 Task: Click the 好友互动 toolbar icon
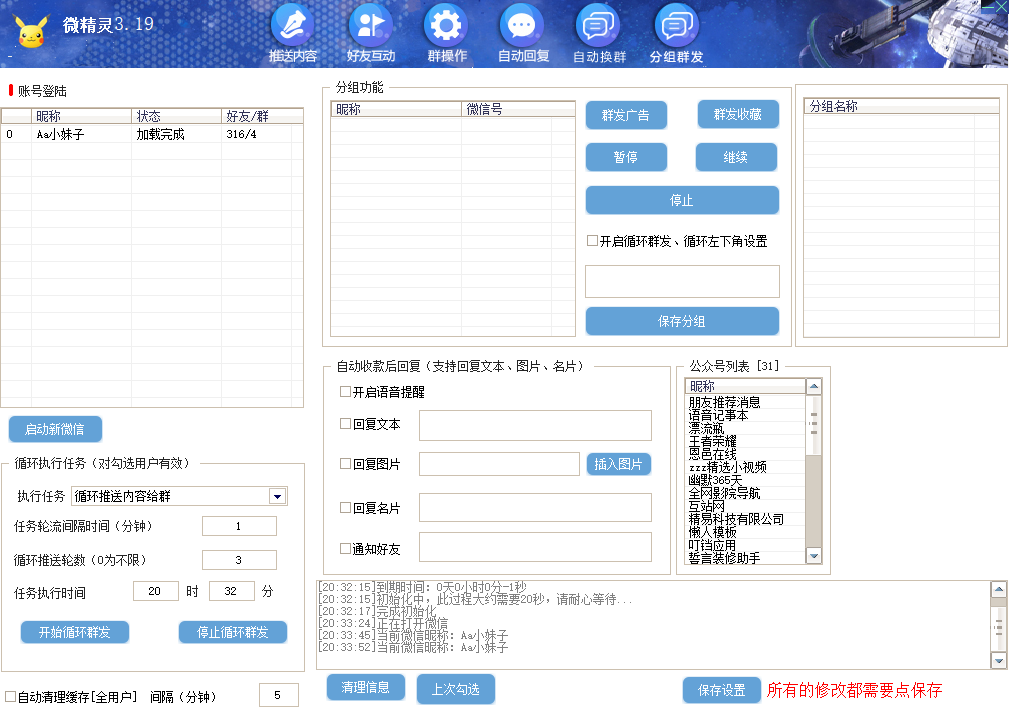[x=369, y=30]
